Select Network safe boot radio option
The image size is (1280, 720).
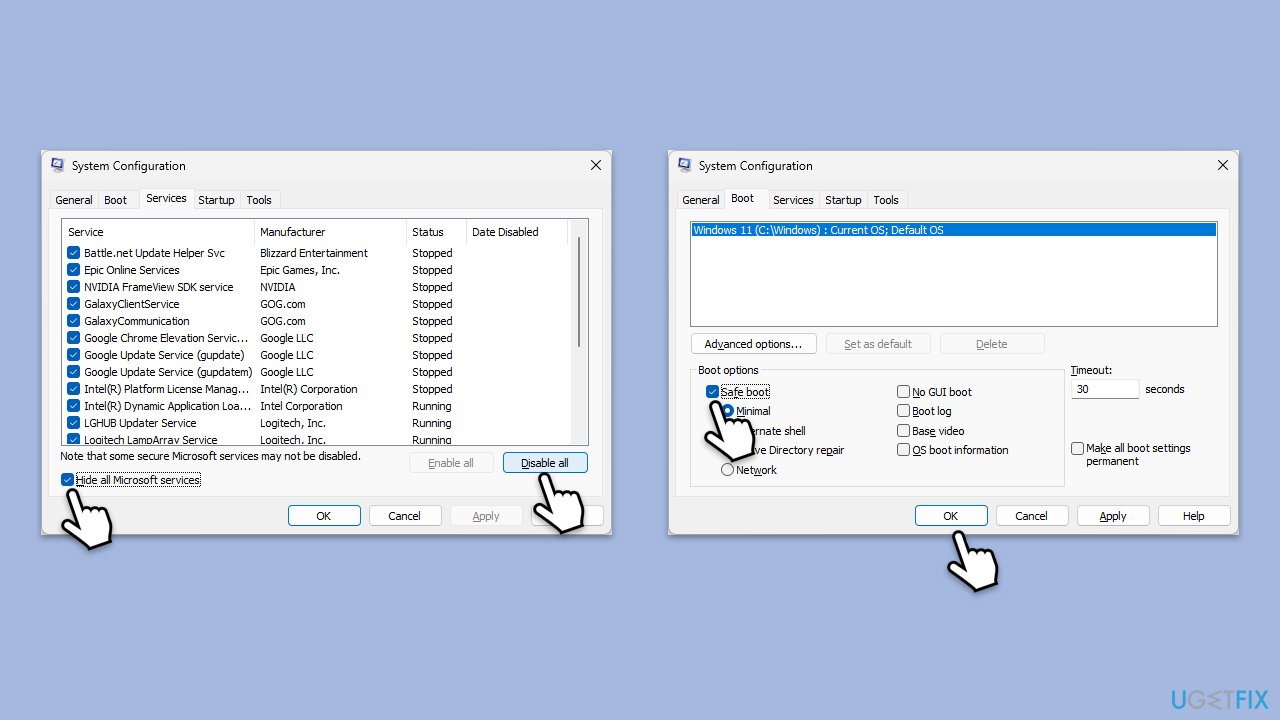point(728,470)
